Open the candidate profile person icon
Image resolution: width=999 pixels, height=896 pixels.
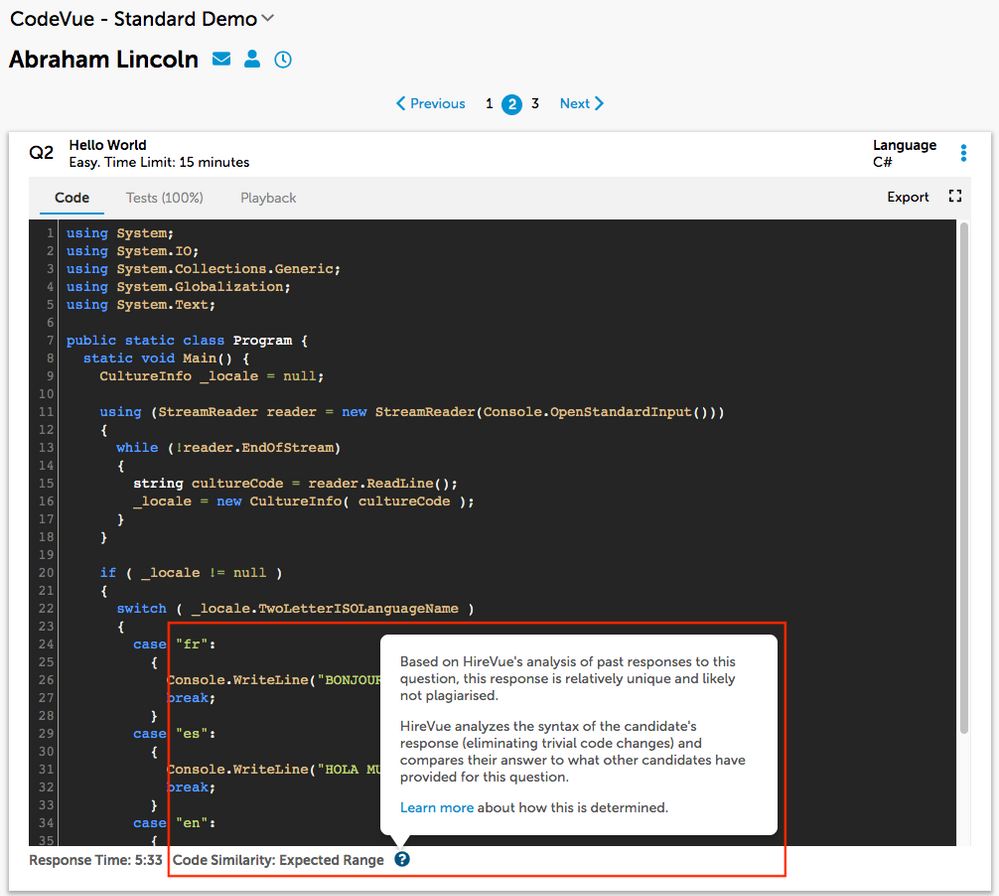point(252,60)
